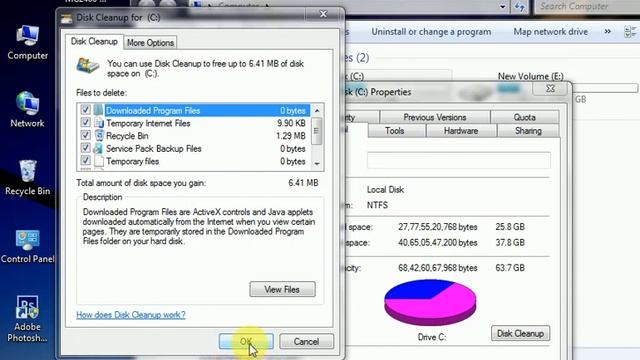Switch to the More Options tab

(150, 42)
